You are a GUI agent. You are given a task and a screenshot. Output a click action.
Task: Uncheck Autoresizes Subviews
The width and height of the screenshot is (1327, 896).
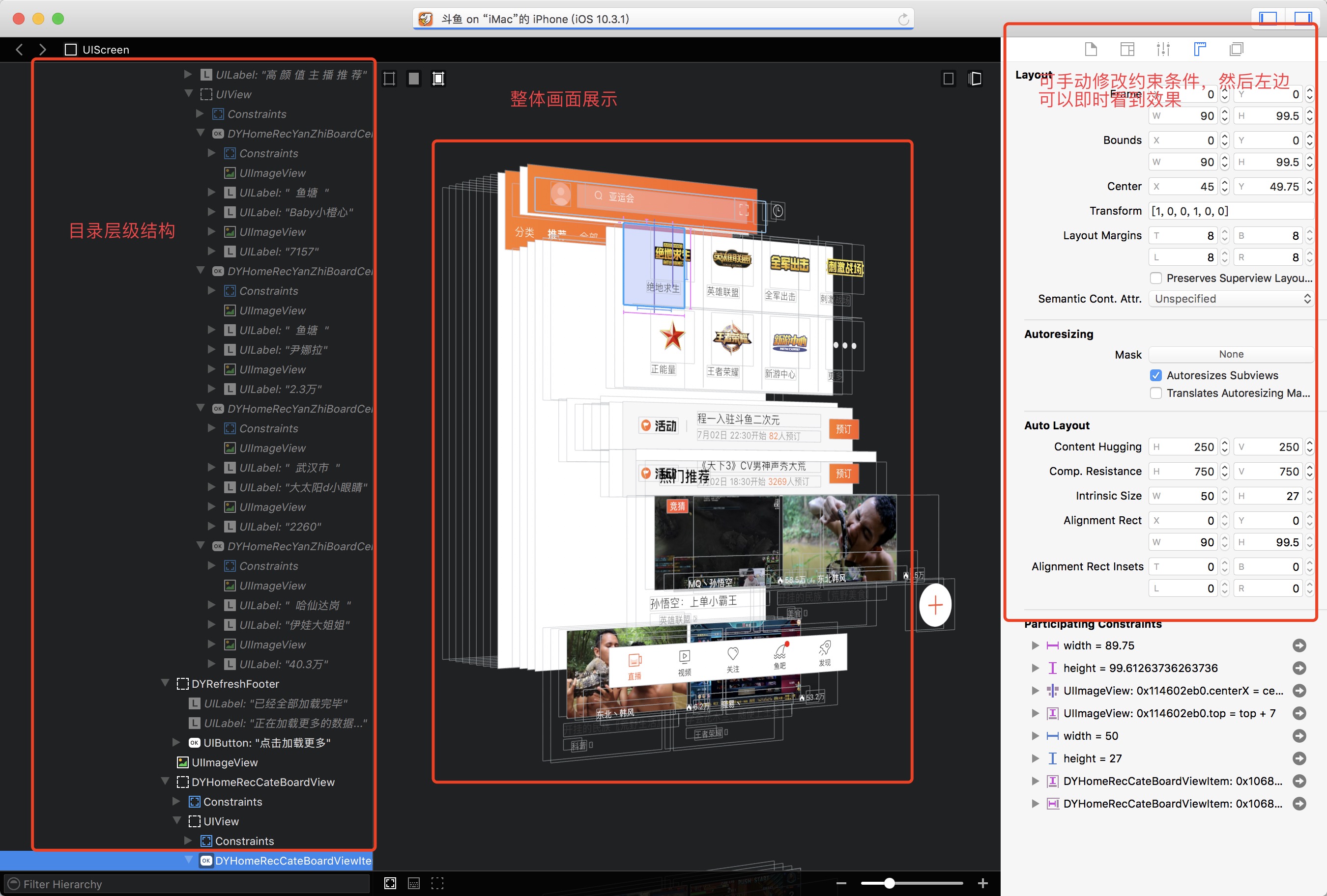tap(1155, 375)
